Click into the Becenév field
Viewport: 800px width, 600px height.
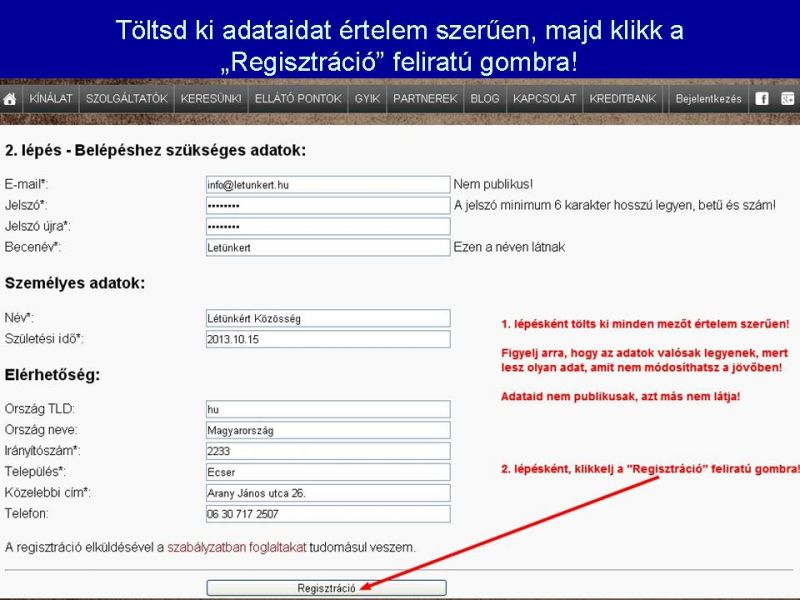328,247
